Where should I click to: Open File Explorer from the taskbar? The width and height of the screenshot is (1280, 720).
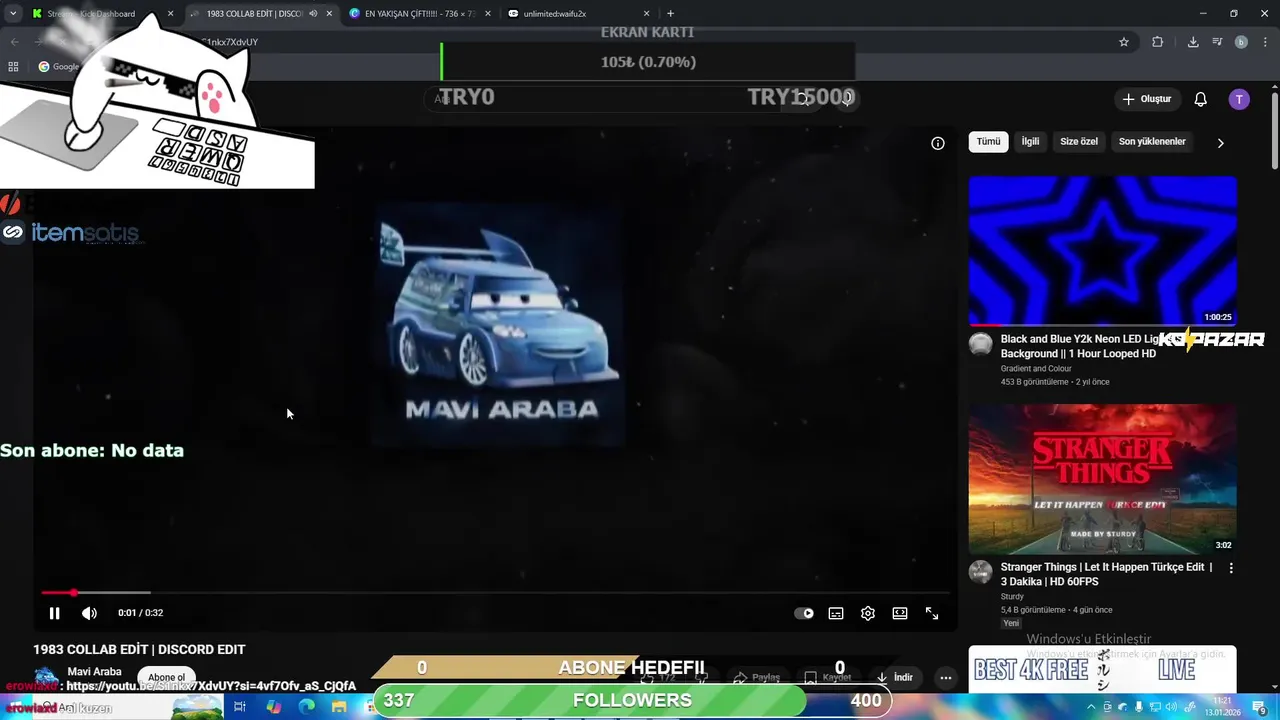pyautogui.click(x=339, y=707)
